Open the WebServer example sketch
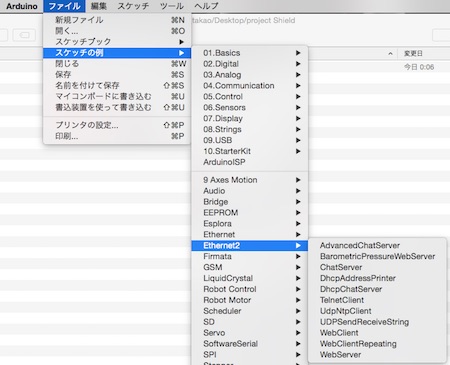This screenshot has height=365, width=450. (x=377, y=355)
